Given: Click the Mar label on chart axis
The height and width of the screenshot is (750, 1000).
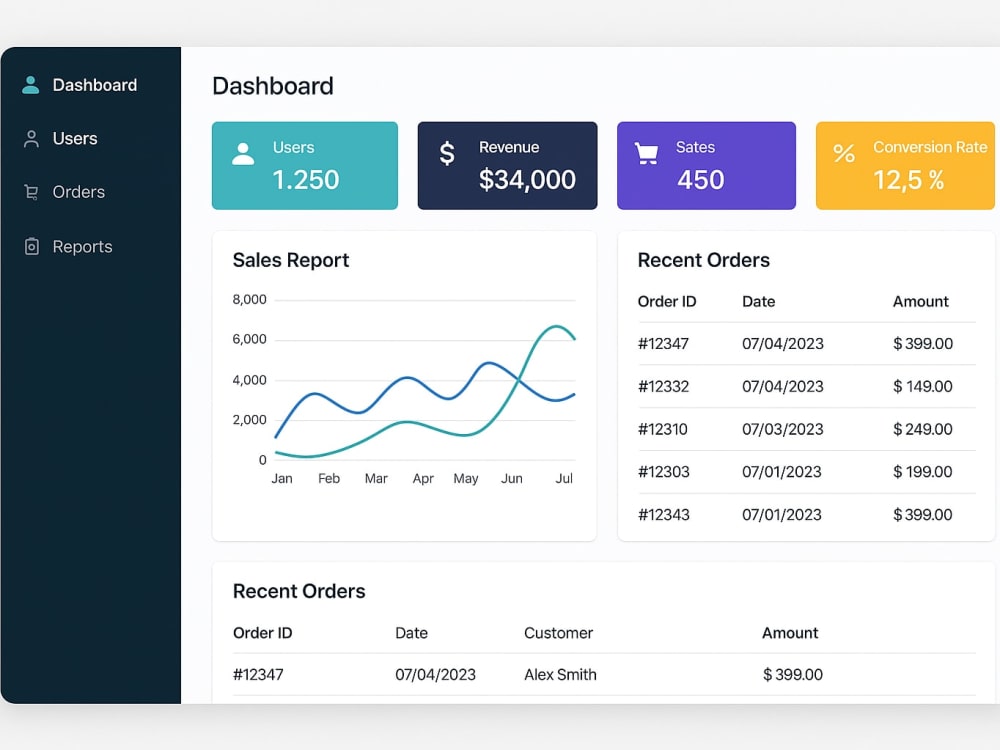Looking at the screenshot, I should coord(376,478).
